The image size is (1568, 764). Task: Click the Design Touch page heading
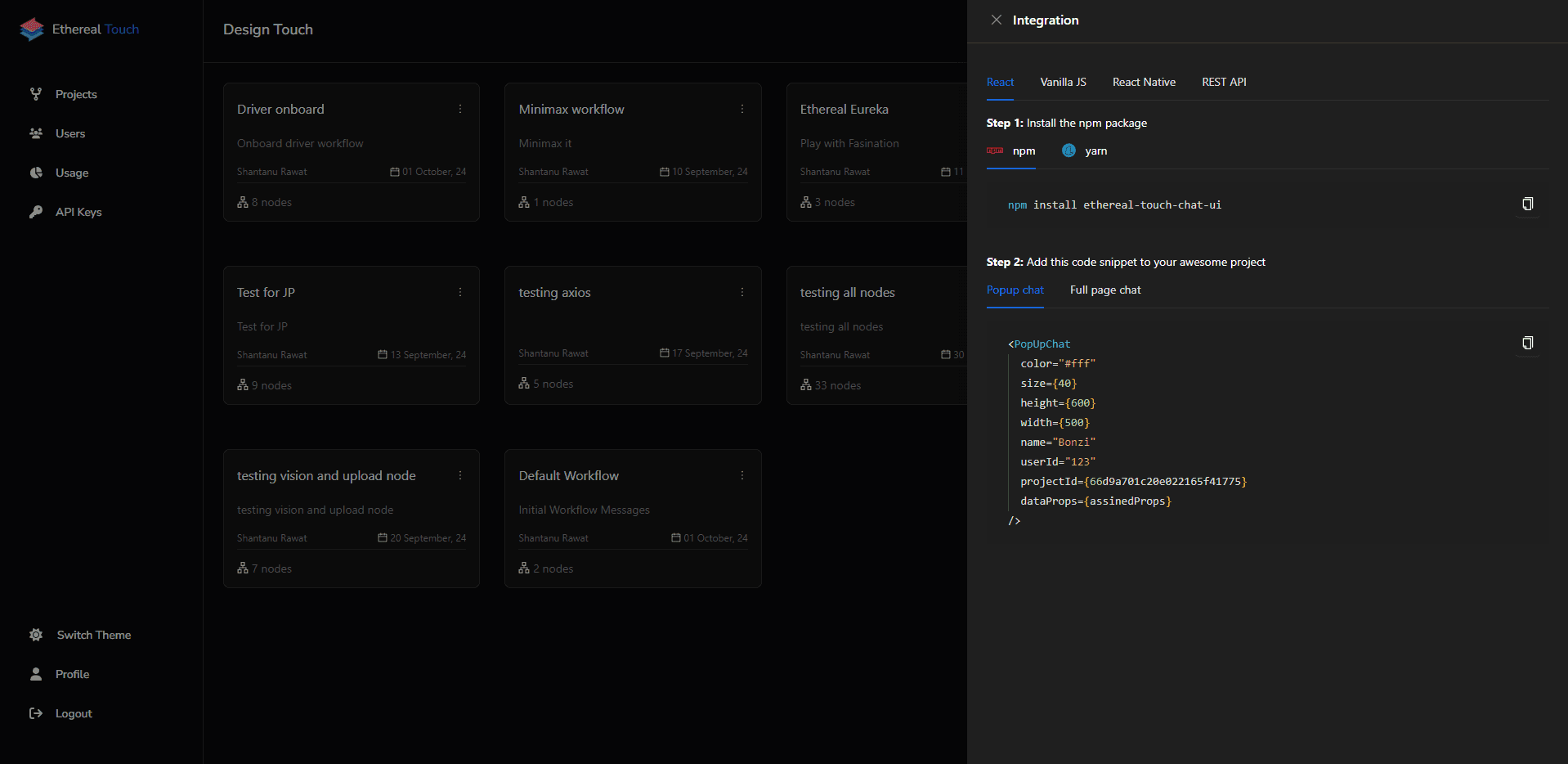point(268,29)
